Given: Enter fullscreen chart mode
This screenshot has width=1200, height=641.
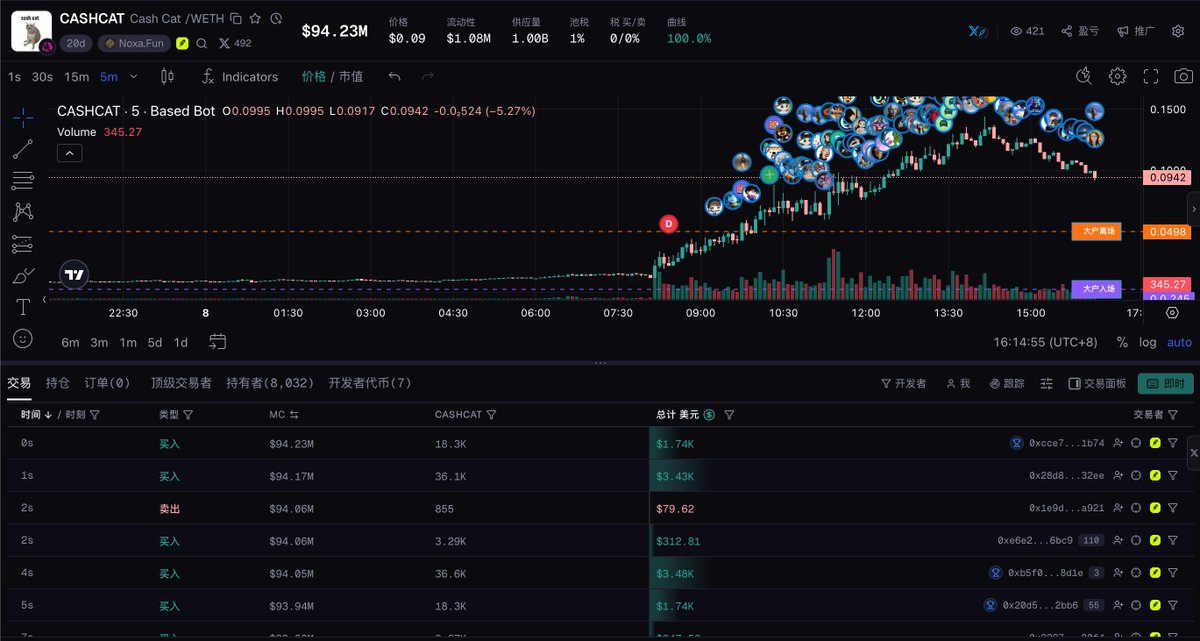Looking at the screenshot, I should click(1150, 76).
